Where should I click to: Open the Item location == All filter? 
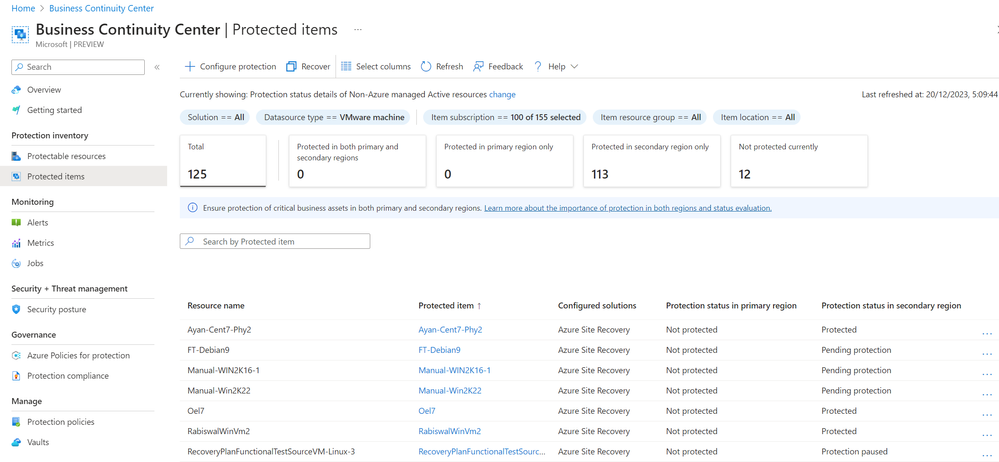(757, 117)
